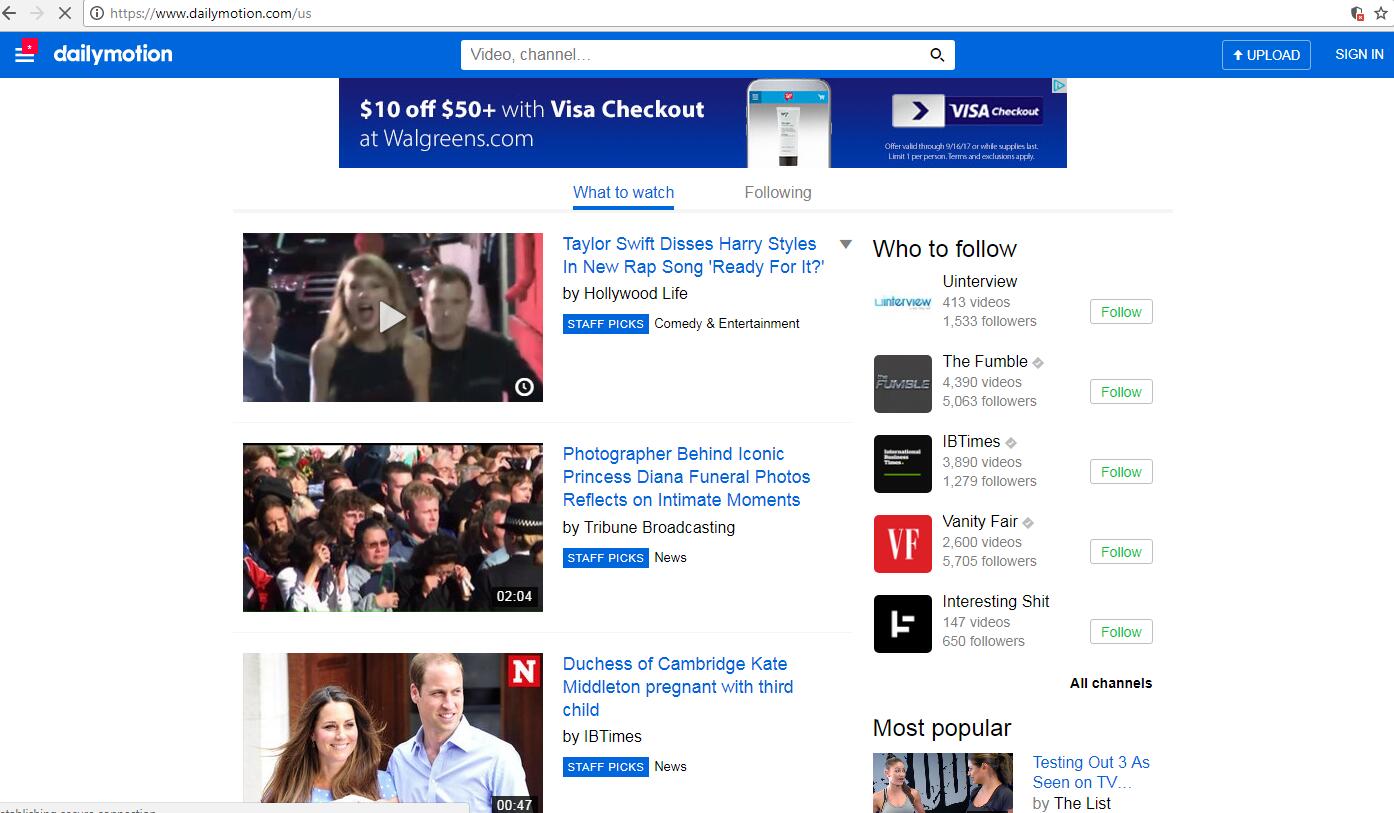
Task: Open Uinterview channel avatar
Action: tap(903, 302)
